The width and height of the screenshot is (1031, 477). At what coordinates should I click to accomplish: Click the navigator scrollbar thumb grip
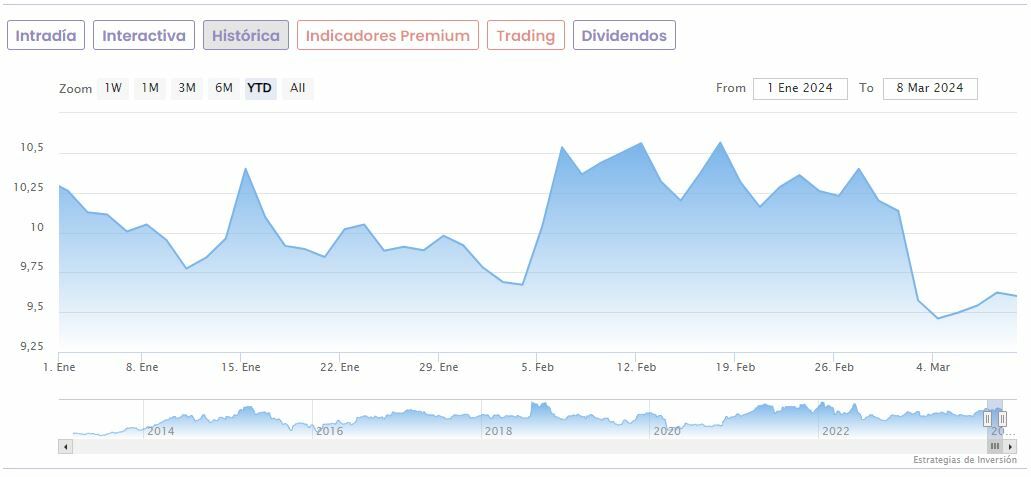click(995, 447)
